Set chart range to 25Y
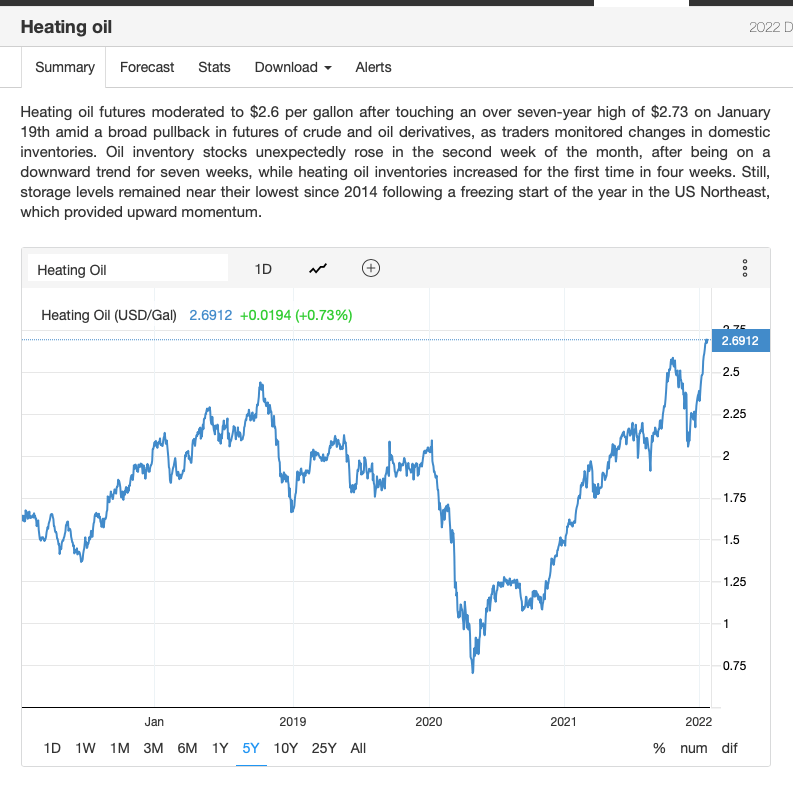The height and width of the screenshot is (796, 793). [x=324, y=748]
